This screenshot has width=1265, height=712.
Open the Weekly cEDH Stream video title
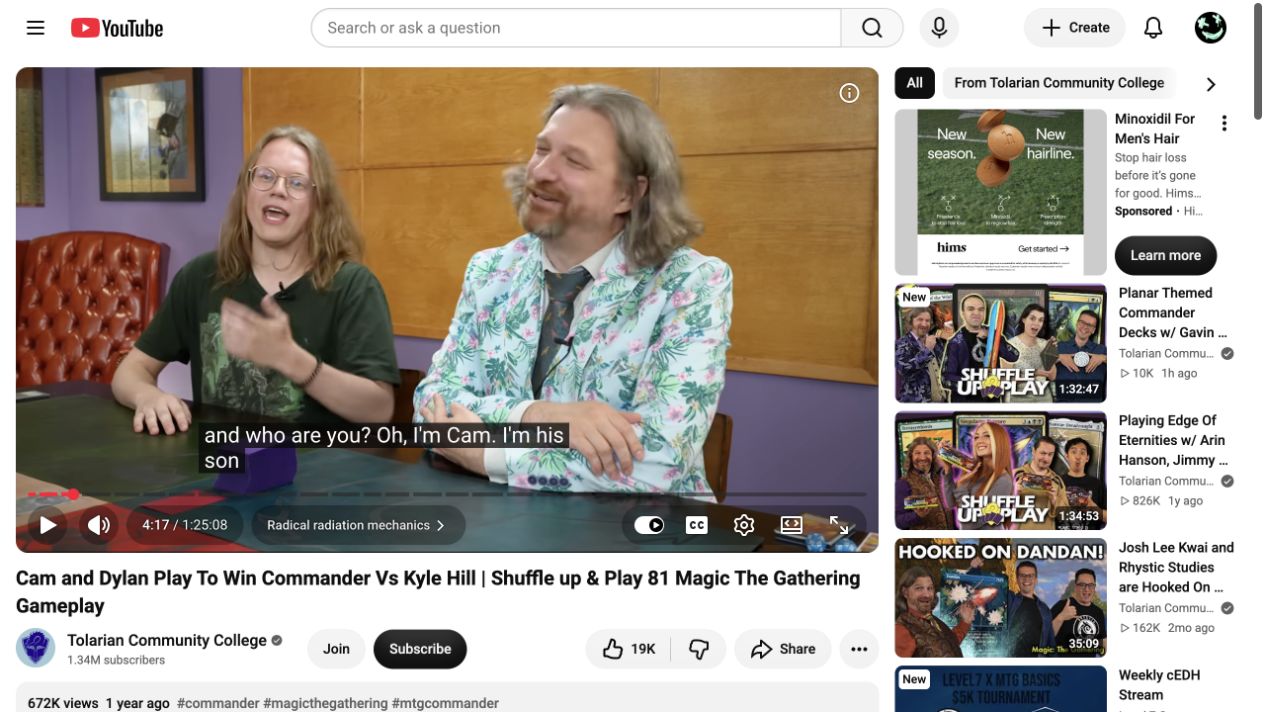[1159, 685]
